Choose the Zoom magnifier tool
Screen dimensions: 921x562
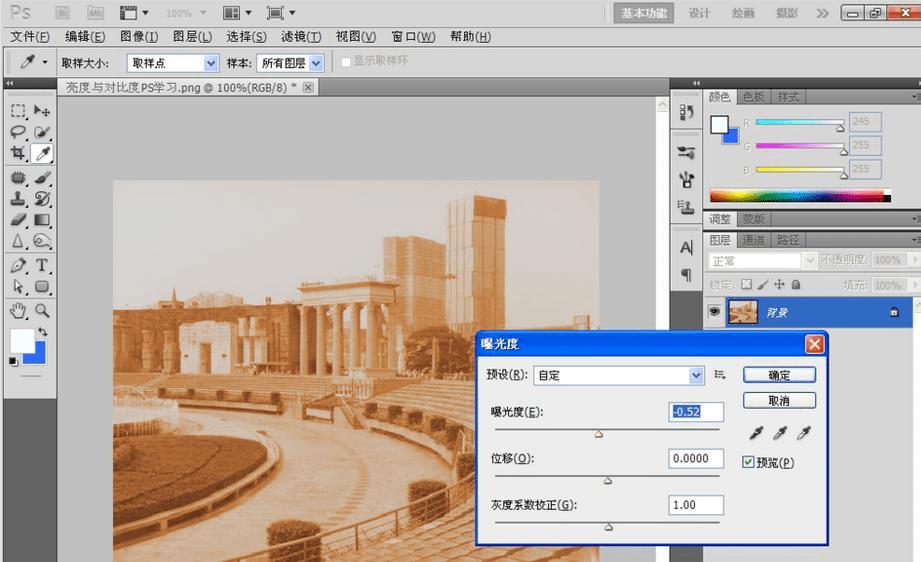point(42,310)
